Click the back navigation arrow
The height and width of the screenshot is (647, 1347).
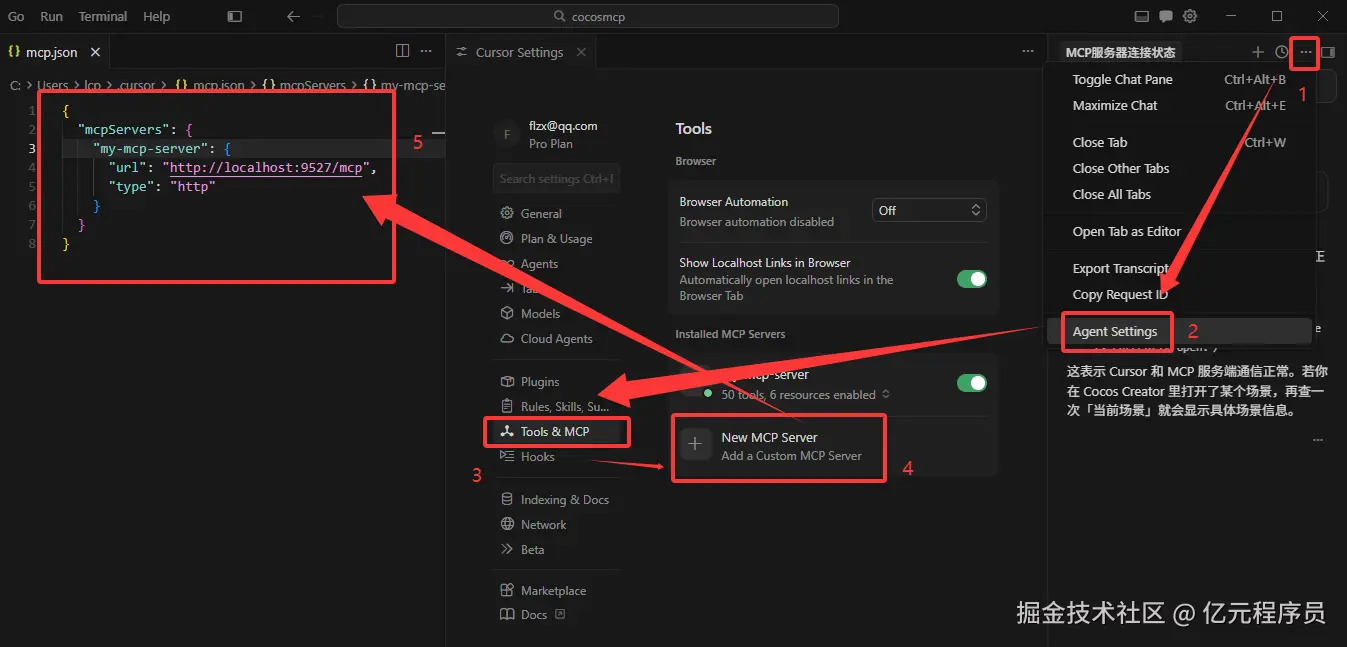[x=293, y=16]
